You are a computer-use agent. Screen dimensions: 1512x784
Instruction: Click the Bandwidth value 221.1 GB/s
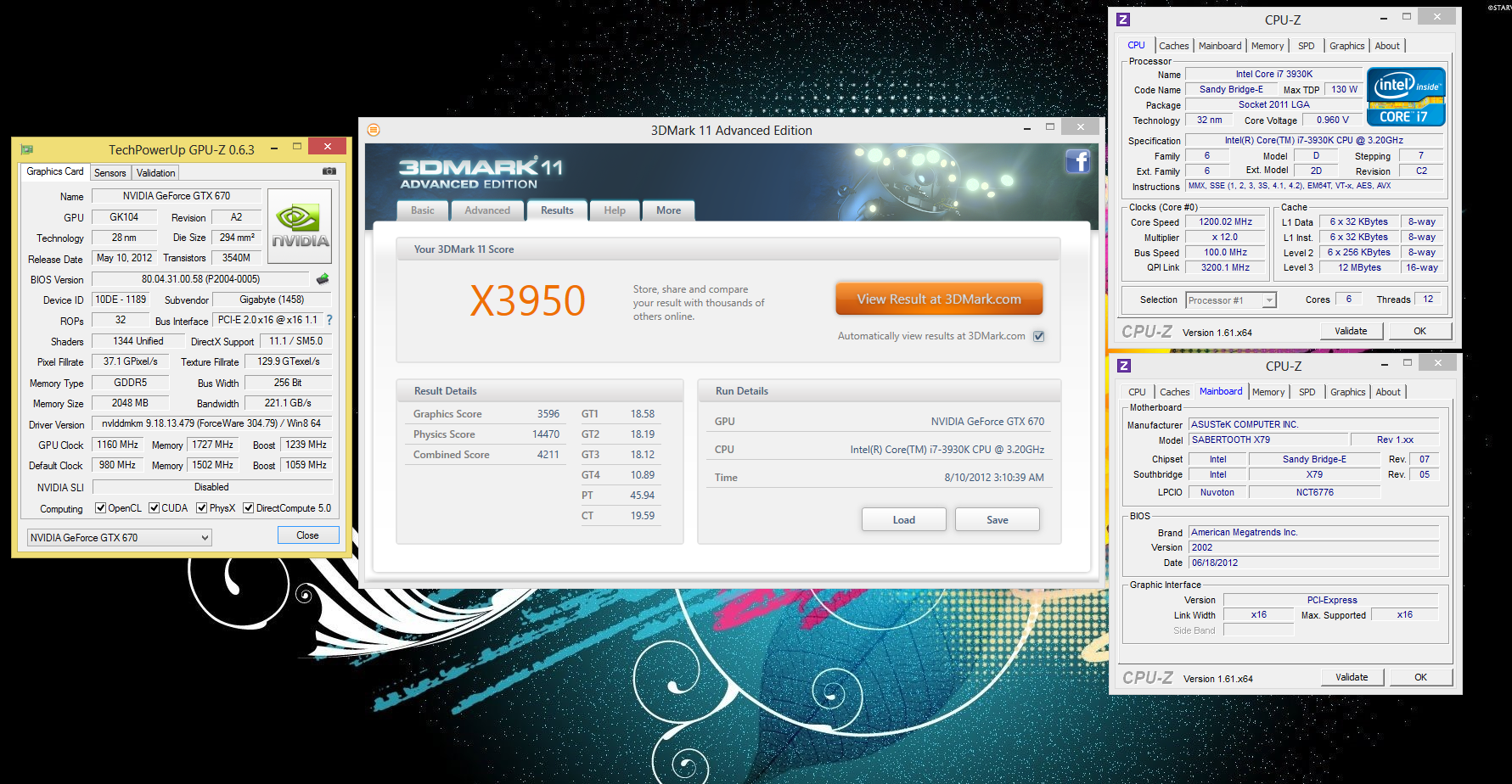pyautogui.click(x=288, y=403)
